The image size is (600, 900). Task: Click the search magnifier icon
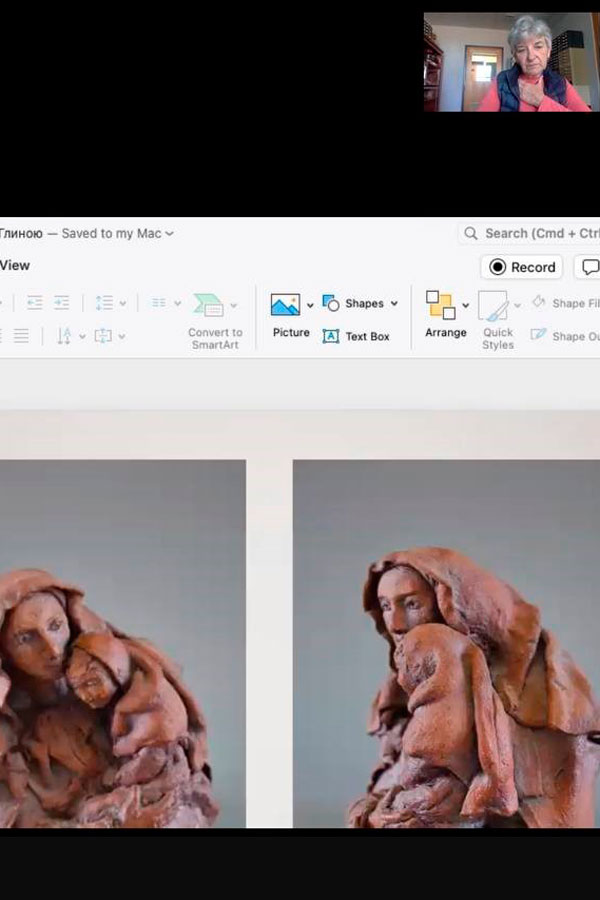point(471,233)
